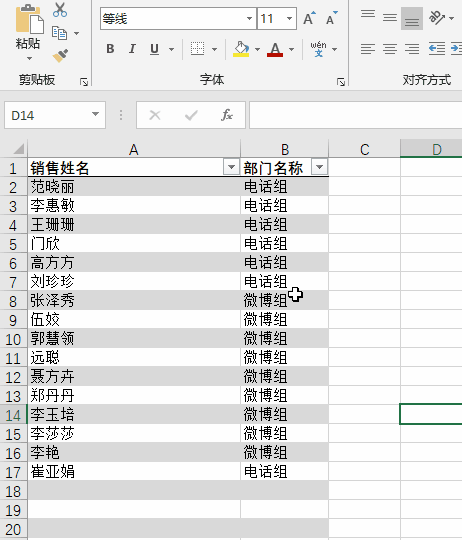Toggle Italic formatting
Screen dimensions: 462x540
click(132, 49)
